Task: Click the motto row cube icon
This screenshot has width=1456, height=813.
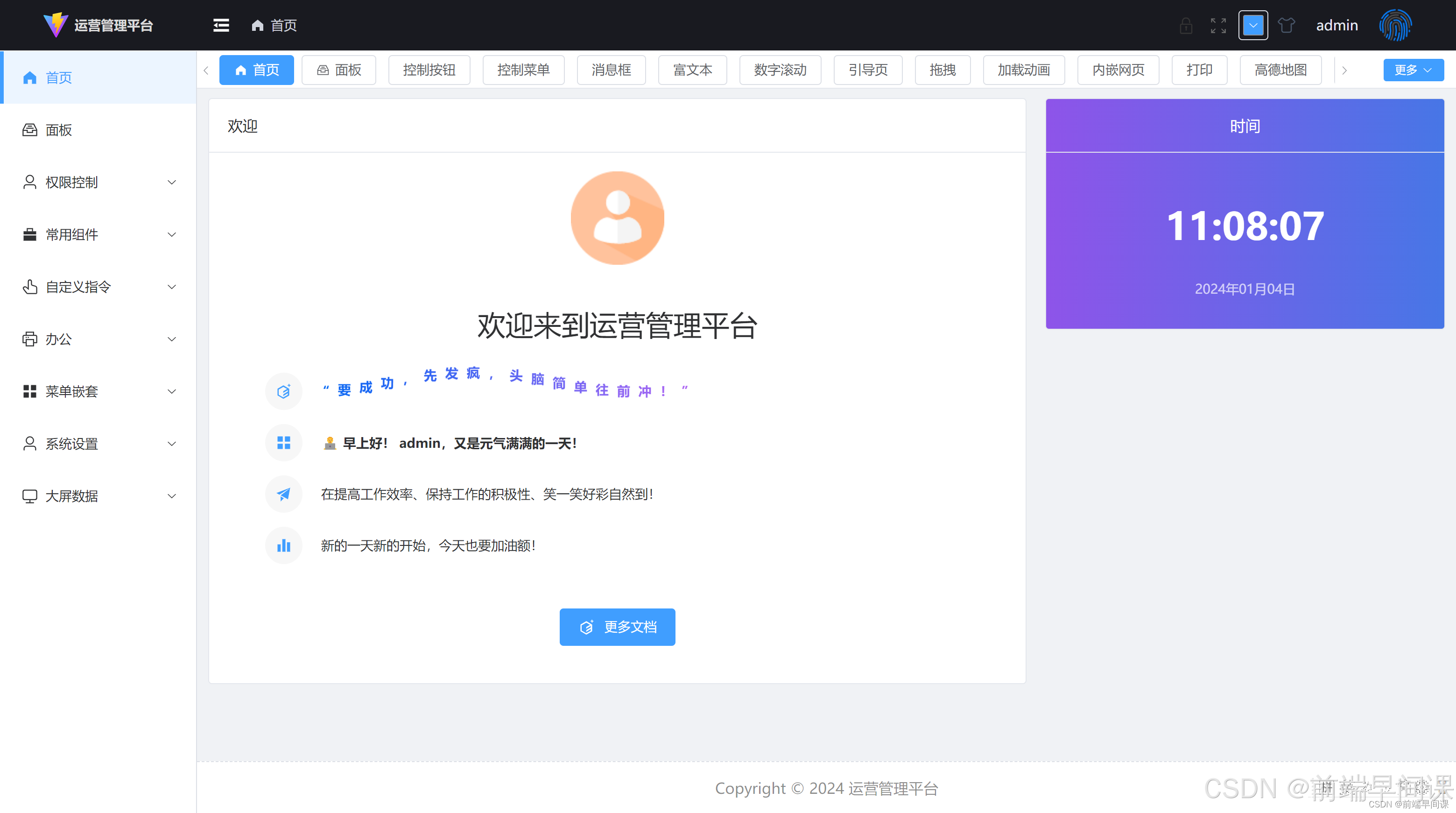Action: [x=284, y=391]
